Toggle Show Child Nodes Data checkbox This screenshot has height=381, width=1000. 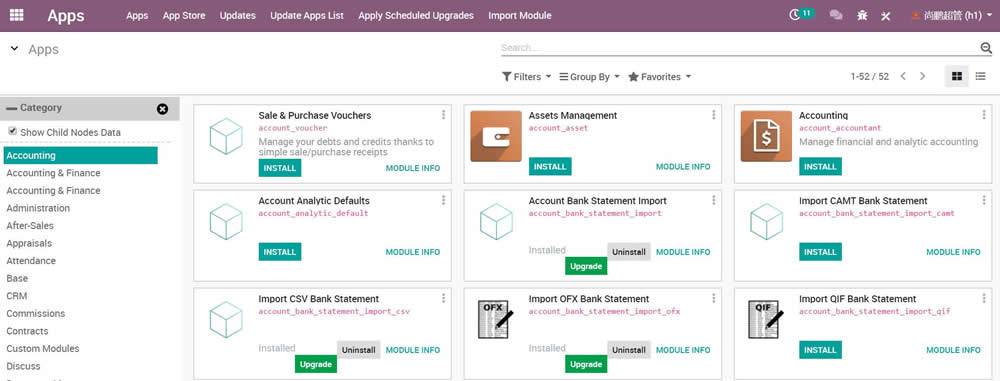pos(12,131)
